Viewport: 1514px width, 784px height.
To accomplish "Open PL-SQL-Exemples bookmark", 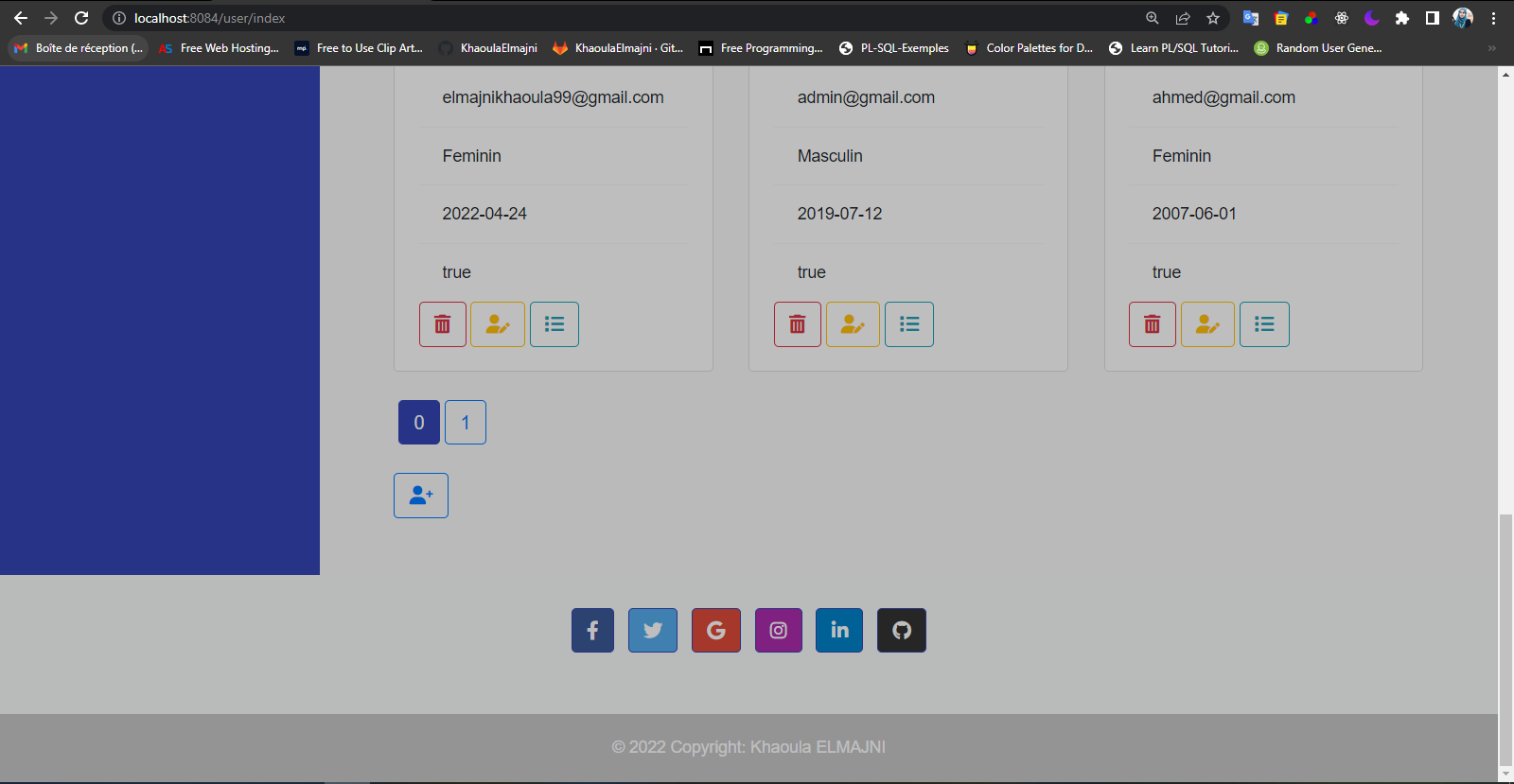I will click(894, 48).
